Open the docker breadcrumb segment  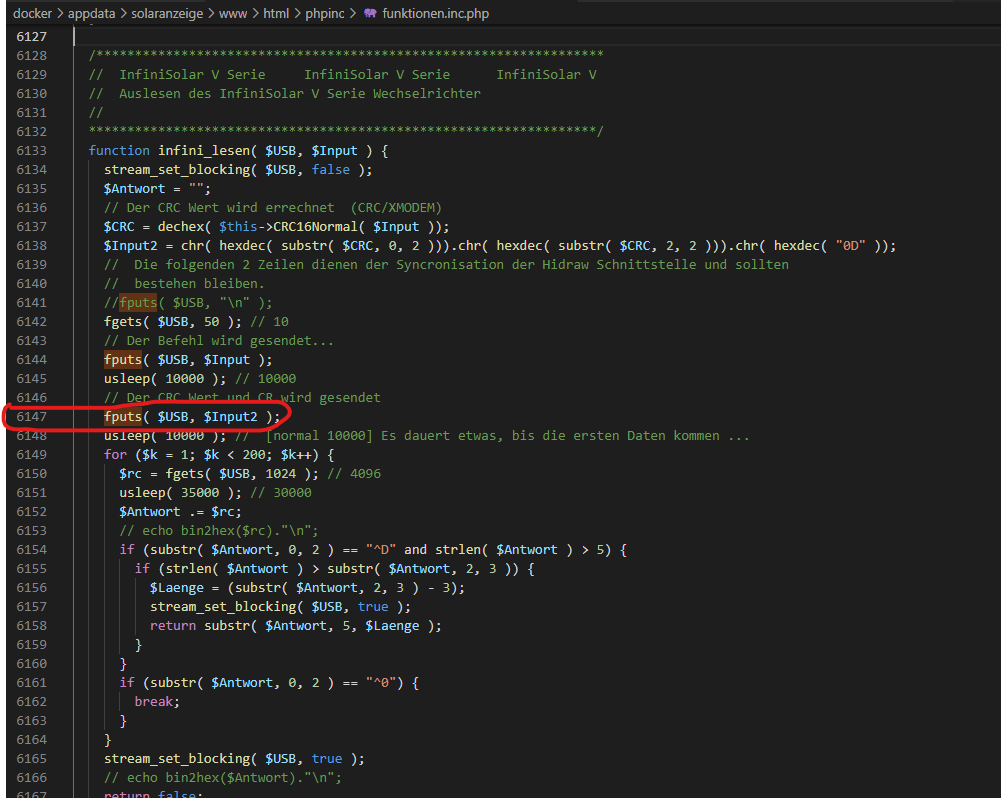click(x=32, y=13)
